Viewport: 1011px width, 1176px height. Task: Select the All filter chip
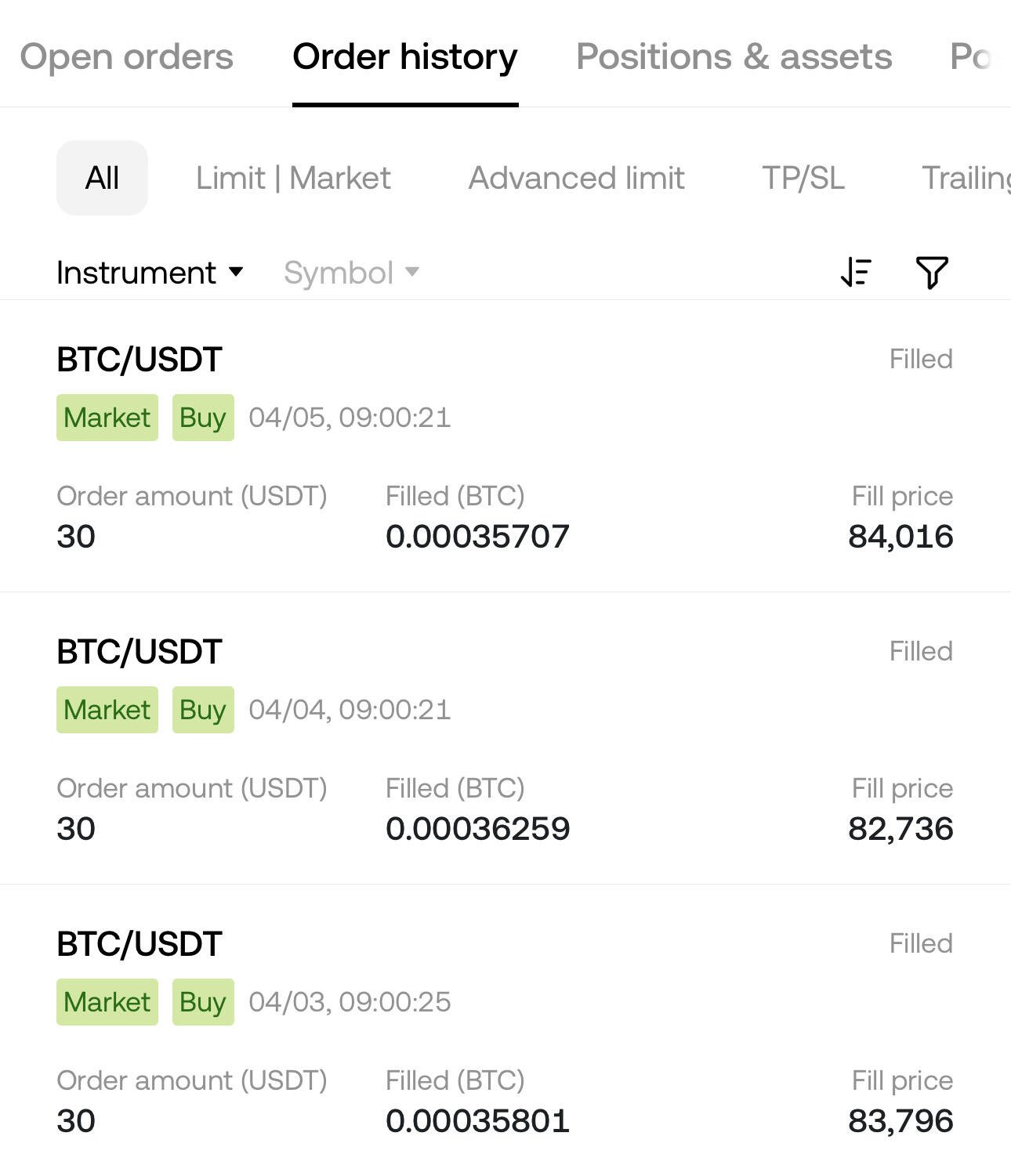coord(102,178)
